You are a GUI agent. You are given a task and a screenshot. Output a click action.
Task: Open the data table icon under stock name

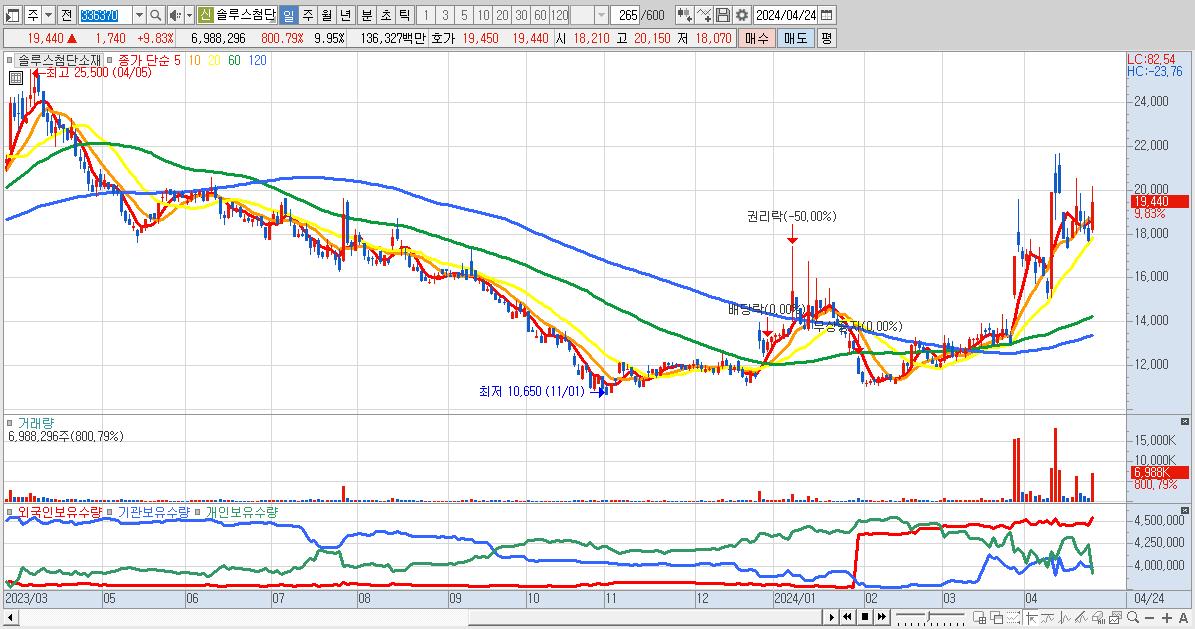click(x=15, y=77)
